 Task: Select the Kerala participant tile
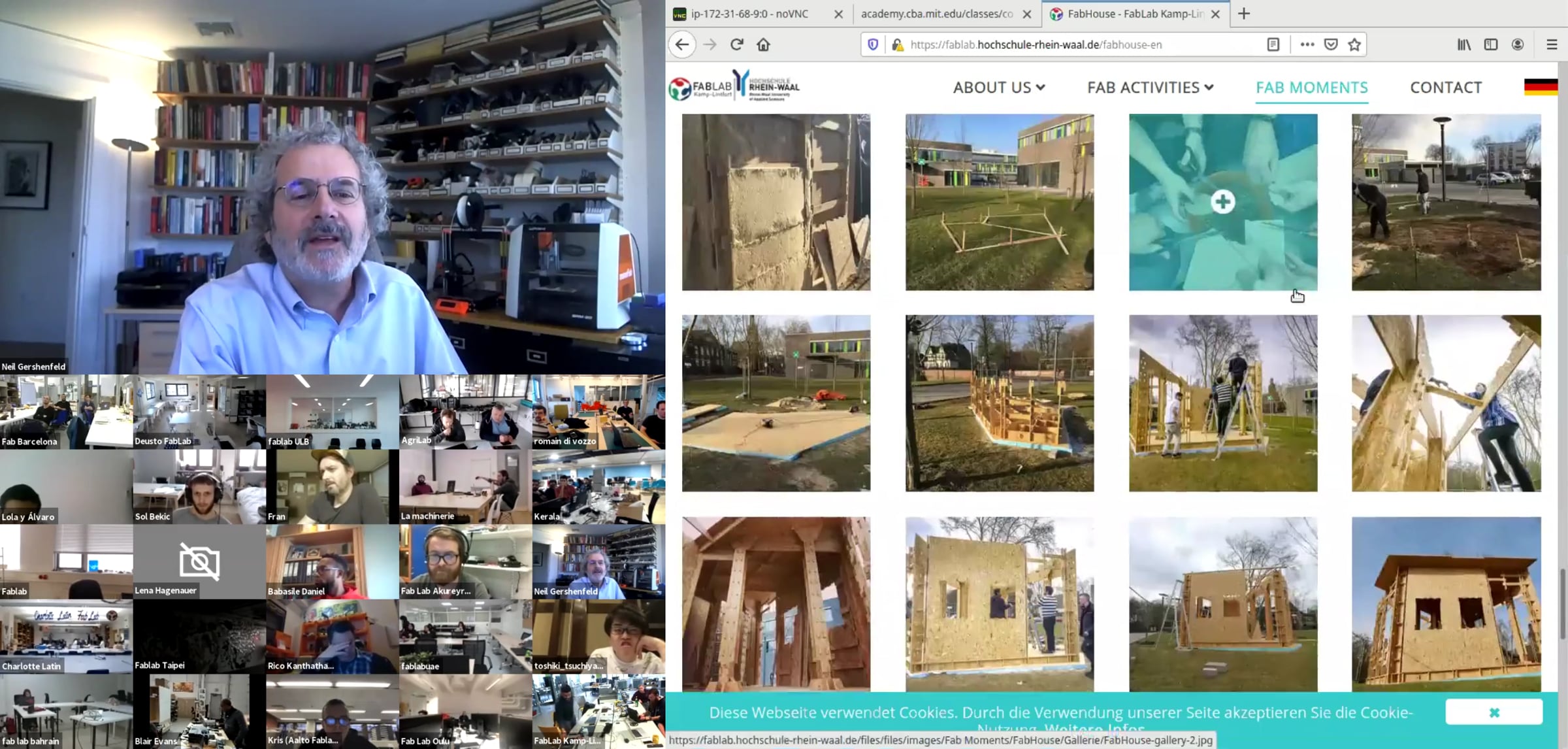pos(599,487)
